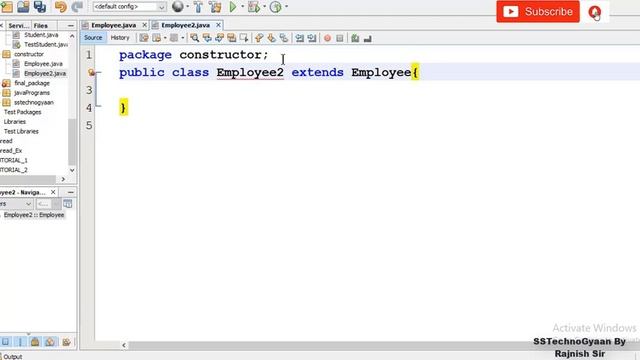Close the Employee.java tab
Image resolution: width=640 pixels, height=360 pixels.
[144, 25]
